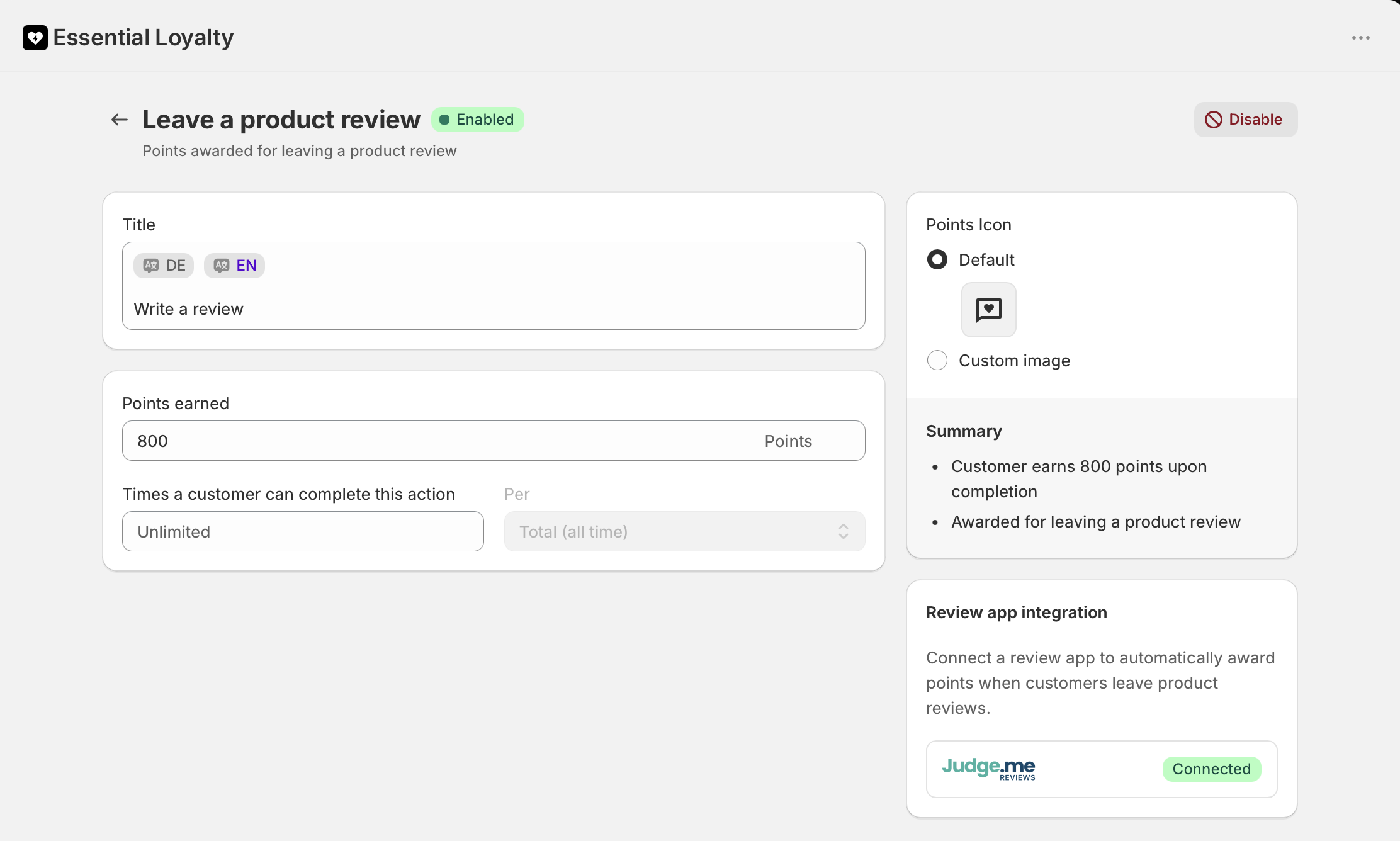Switch title language to DE
Viewport: 1400px width, 841px height.
[x=164, y=266]
